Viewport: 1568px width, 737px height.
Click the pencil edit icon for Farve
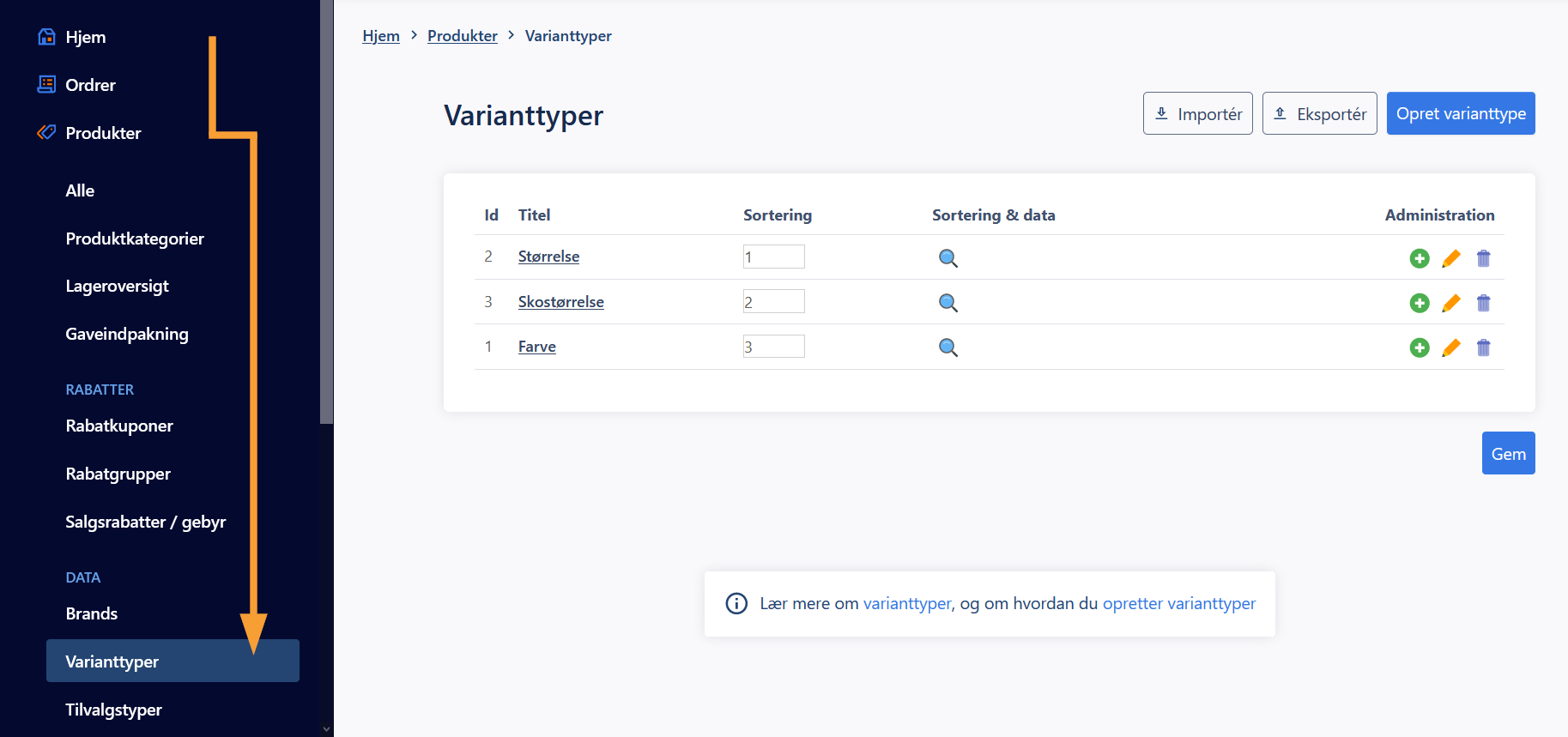pyautogui.click(x=1451, y=347)
